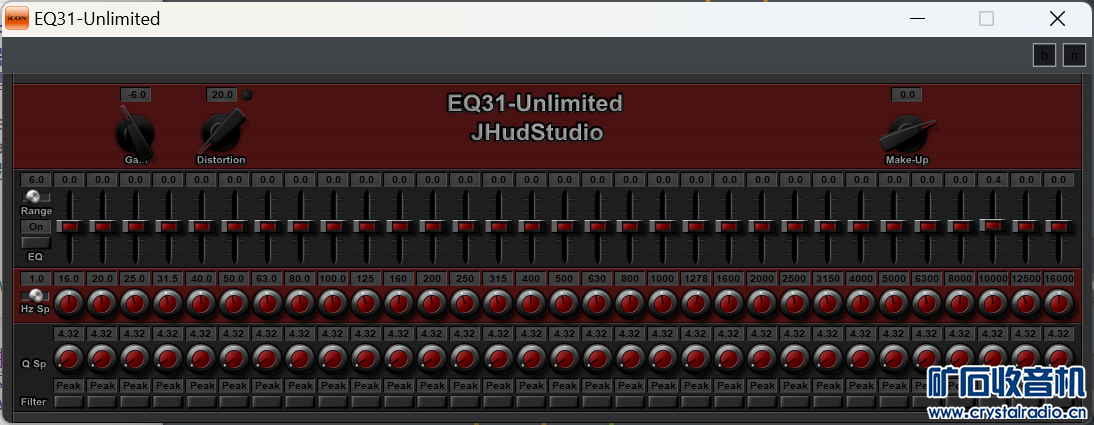Open the Peak filter type for 630 Hz band
The height and width of the screenshot is (425, 1094).
pos(597,385)
